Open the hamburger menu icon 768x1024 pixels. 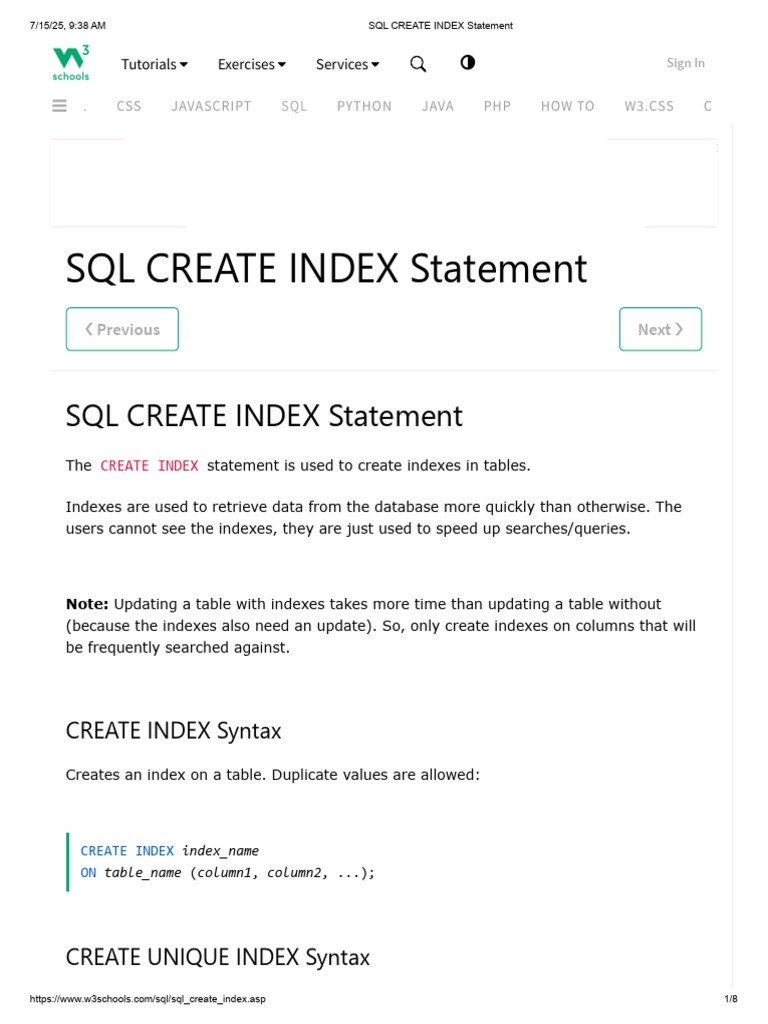59,106
